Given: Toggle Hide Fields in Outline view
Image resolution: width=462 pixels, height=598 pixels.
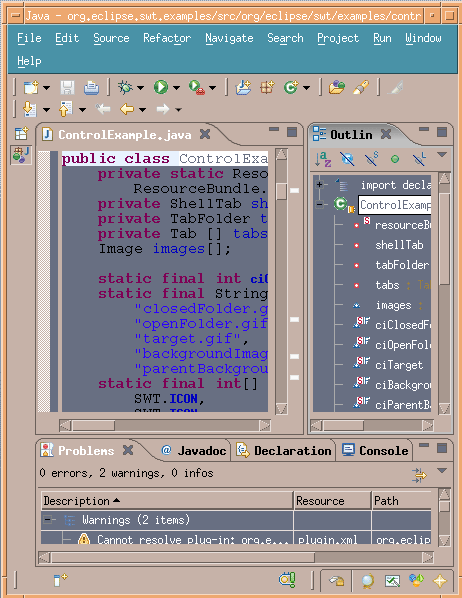Looking at the screenshot, I should [347, 159].
